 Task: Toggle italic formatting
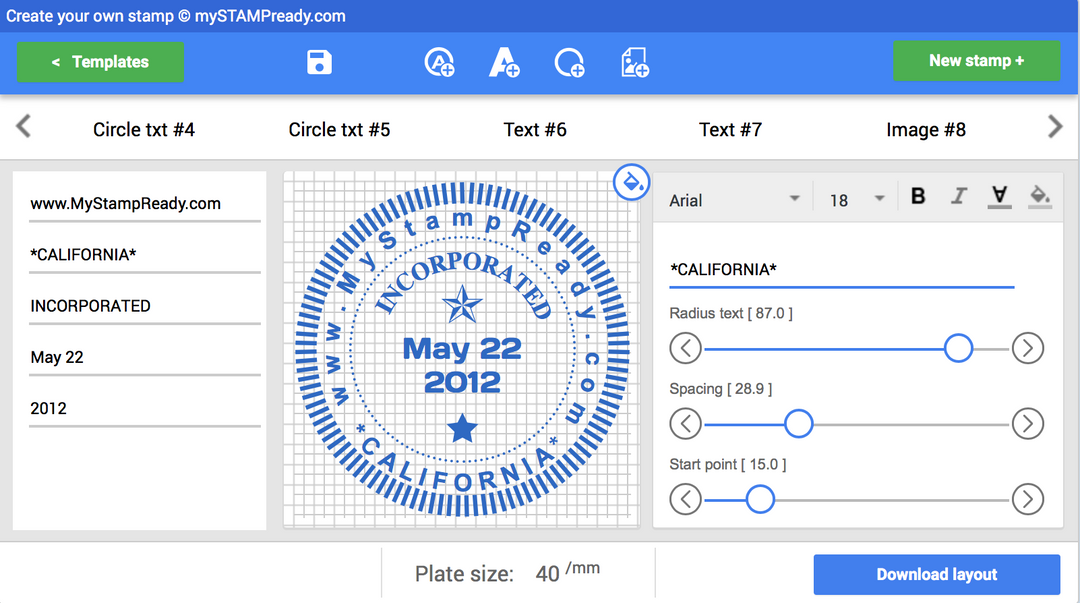coord(958,196)
